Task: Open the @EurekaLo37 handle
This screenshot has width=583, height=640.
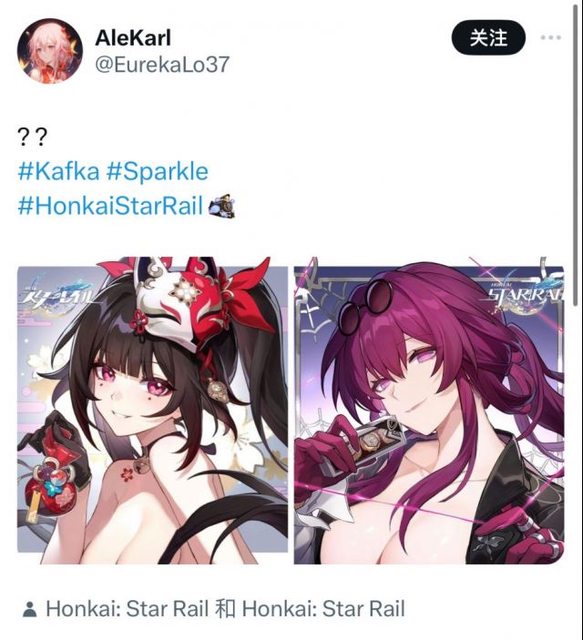Action: [162, 64]
